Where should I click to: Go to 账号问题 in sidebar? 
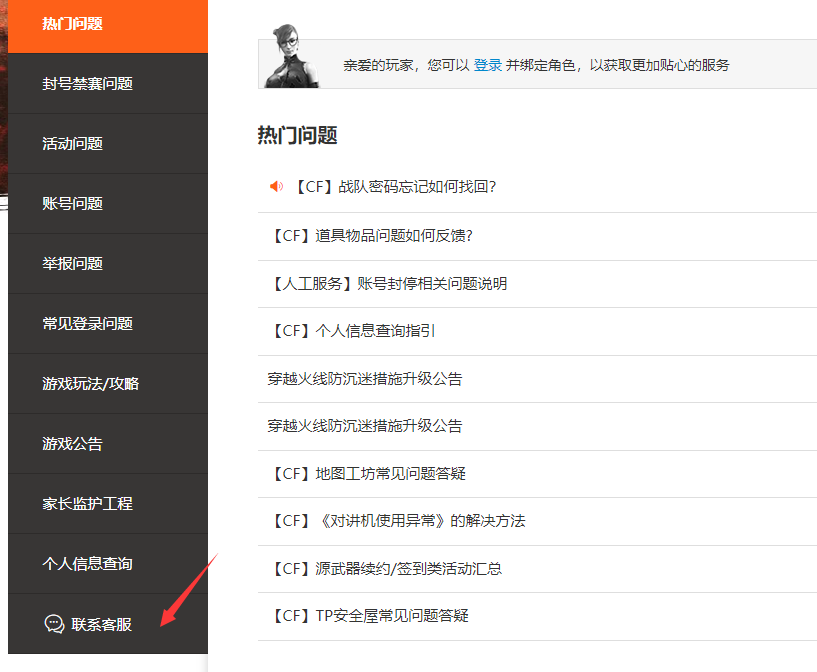point(108,204)
